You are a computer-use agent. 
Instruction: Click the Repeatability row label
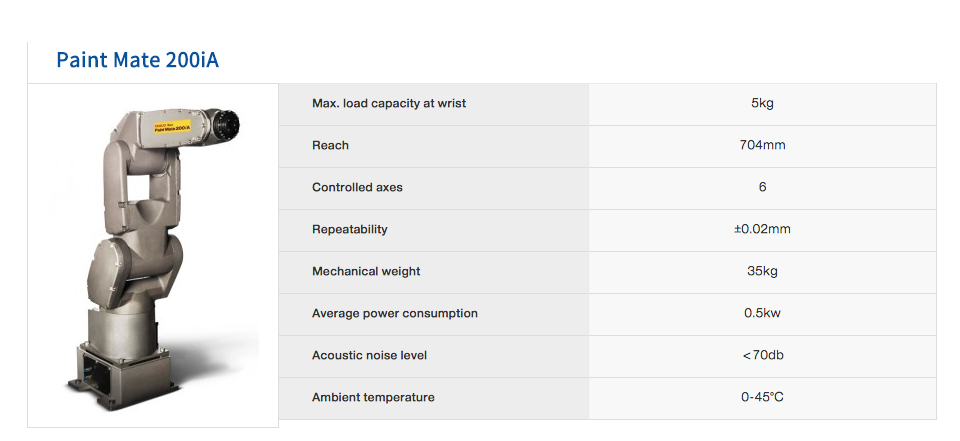[x=350, y=229]
